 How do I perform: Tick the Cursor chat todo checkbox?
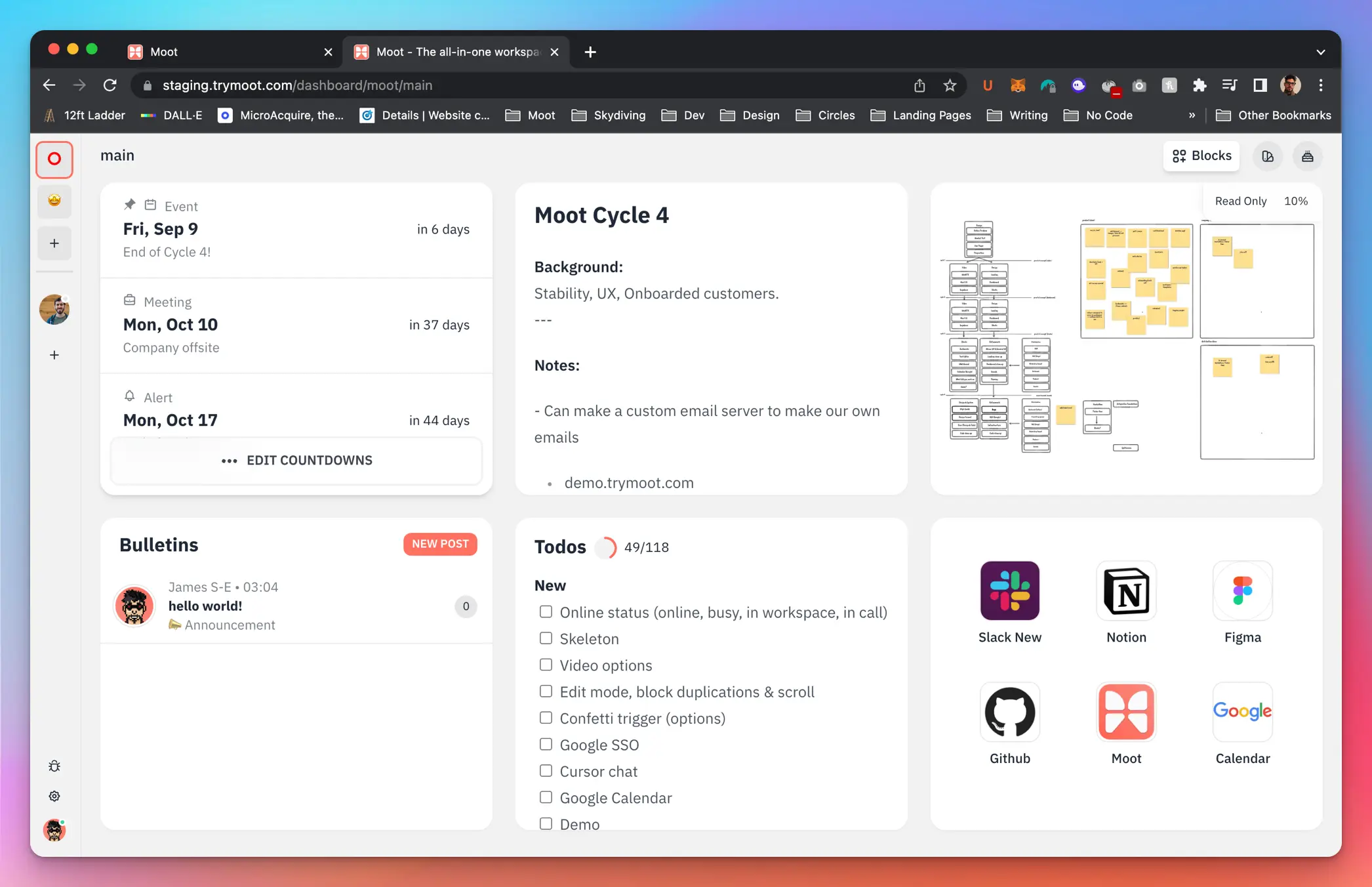546,771
